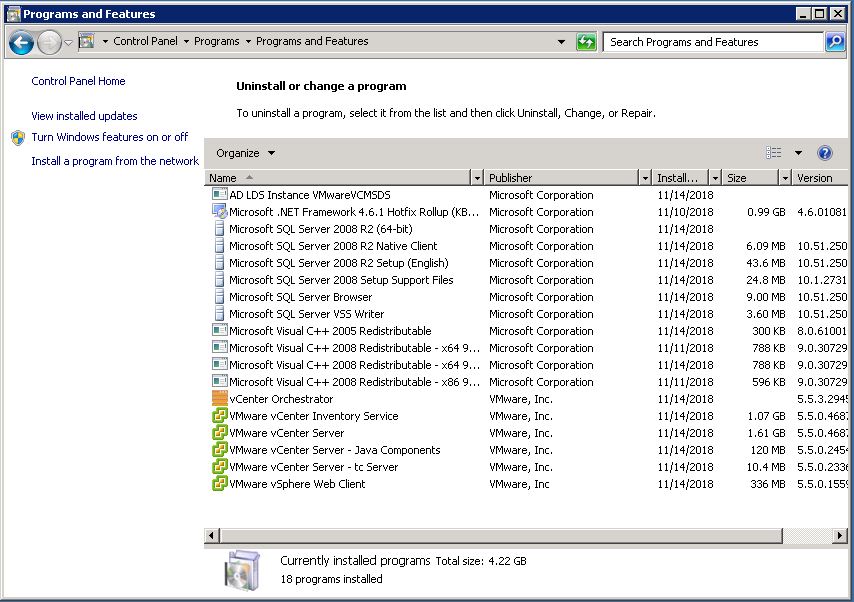Click the View installed updates link

84,116
